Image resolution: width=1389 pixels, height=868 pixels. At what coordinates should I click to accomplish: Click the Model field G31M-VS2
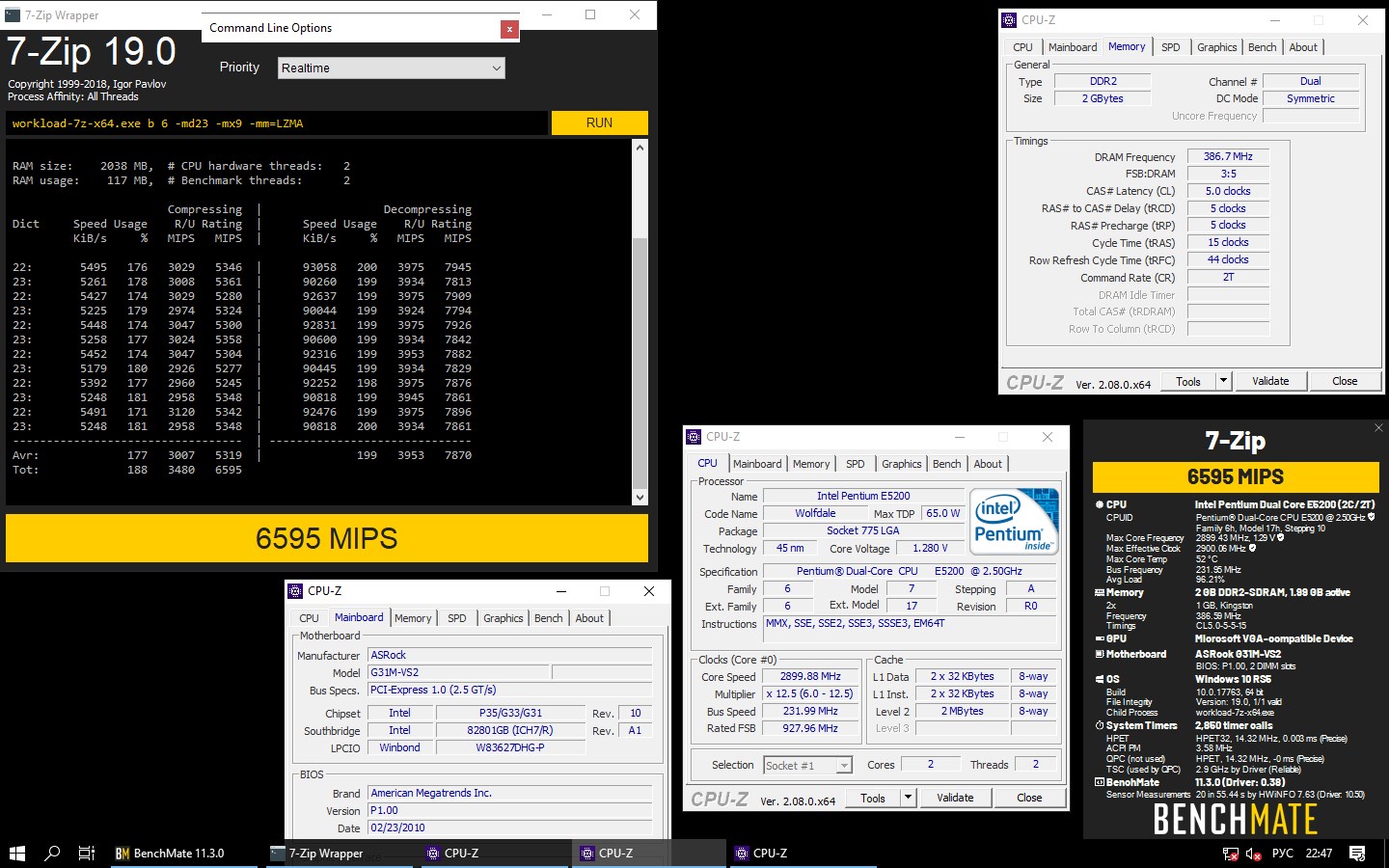point(458,672)
